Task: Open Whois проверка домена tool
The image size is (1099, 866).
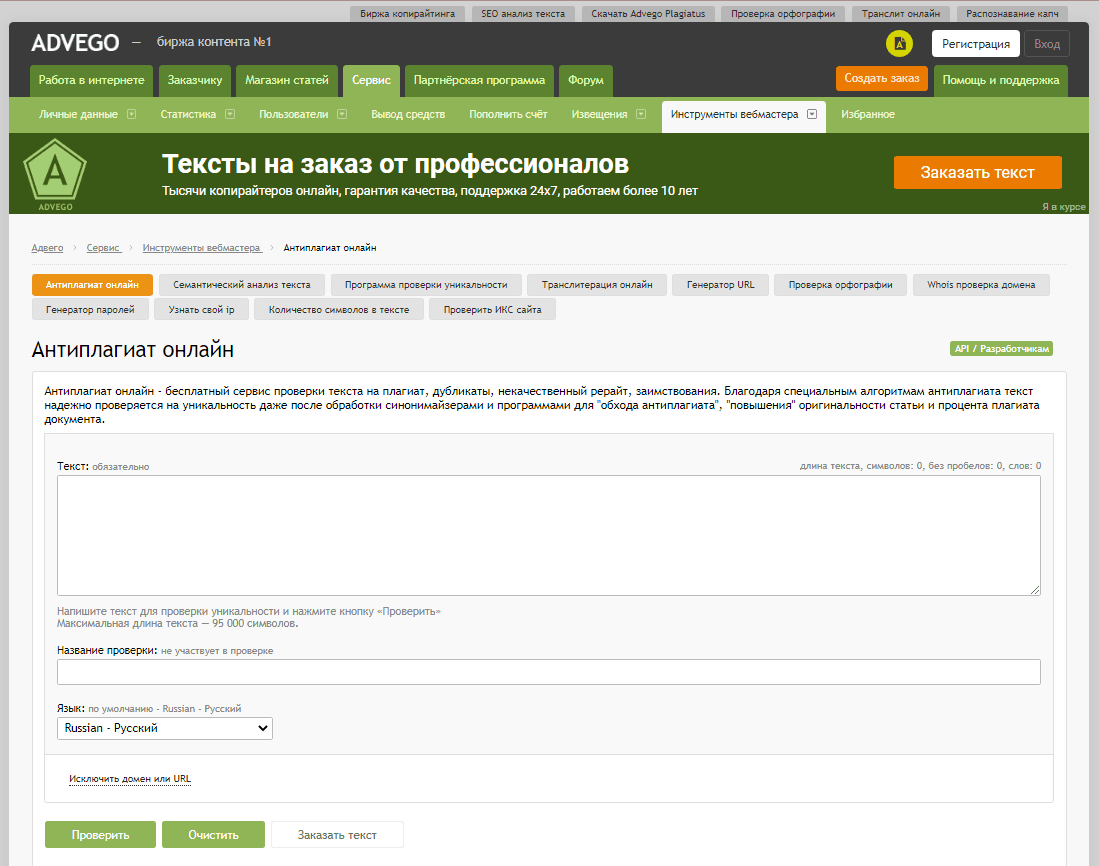Action: pyautogui.click(x=981, y=284)
